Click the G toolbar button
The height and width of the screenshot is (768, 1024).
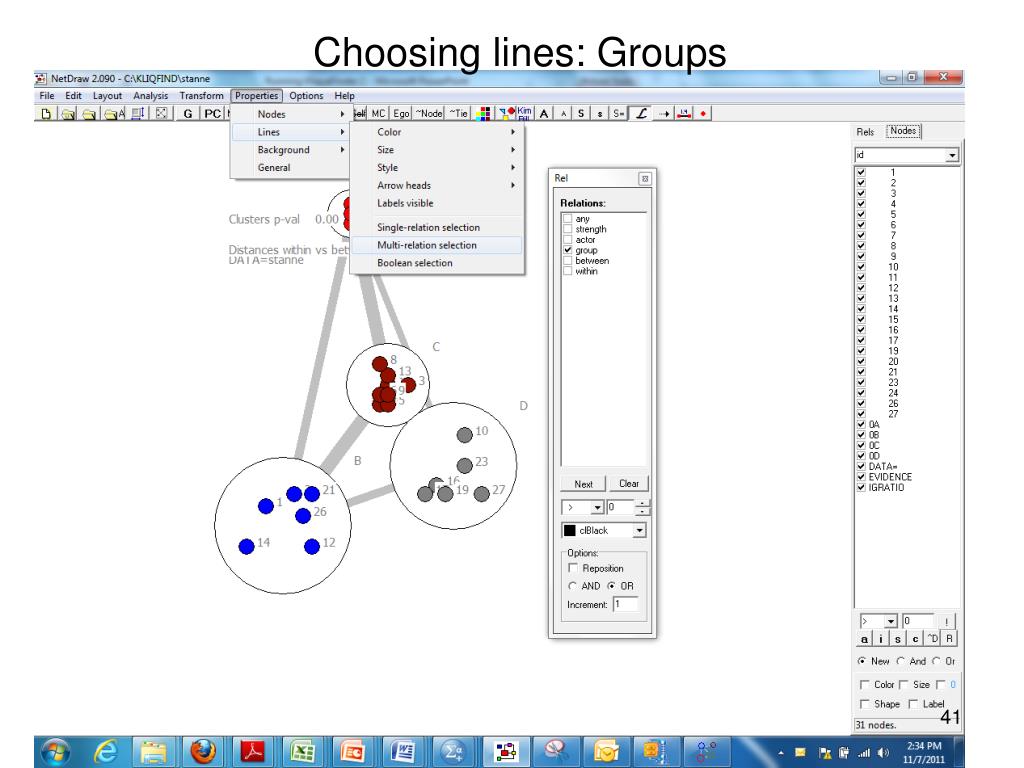188,114
